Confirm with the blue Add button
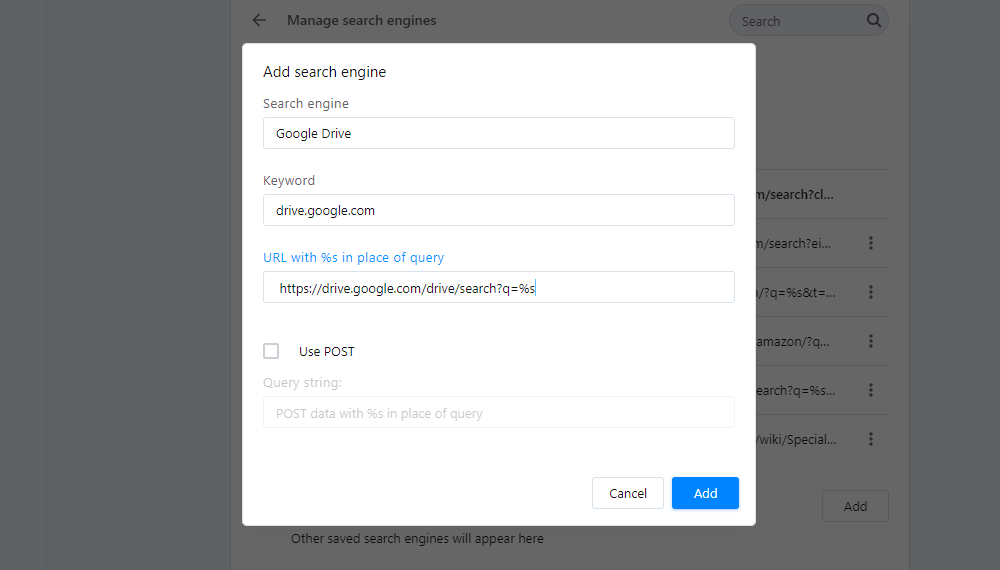The height and width of the screenshot is (570, 1000). (x=705, y=493)
